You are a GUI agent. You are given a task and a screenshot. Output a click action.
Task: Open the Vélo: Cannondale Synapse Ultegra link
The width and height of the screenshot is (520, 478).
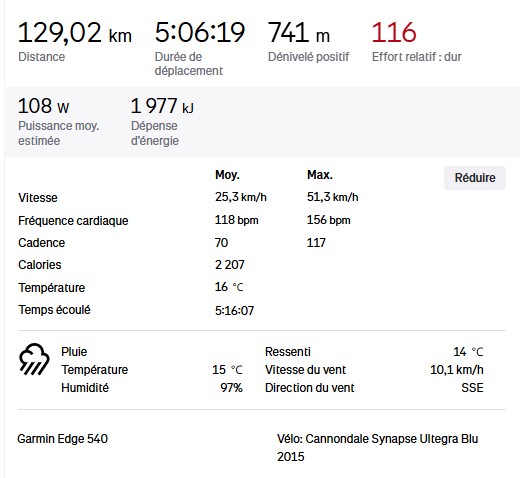click(377, 448)
